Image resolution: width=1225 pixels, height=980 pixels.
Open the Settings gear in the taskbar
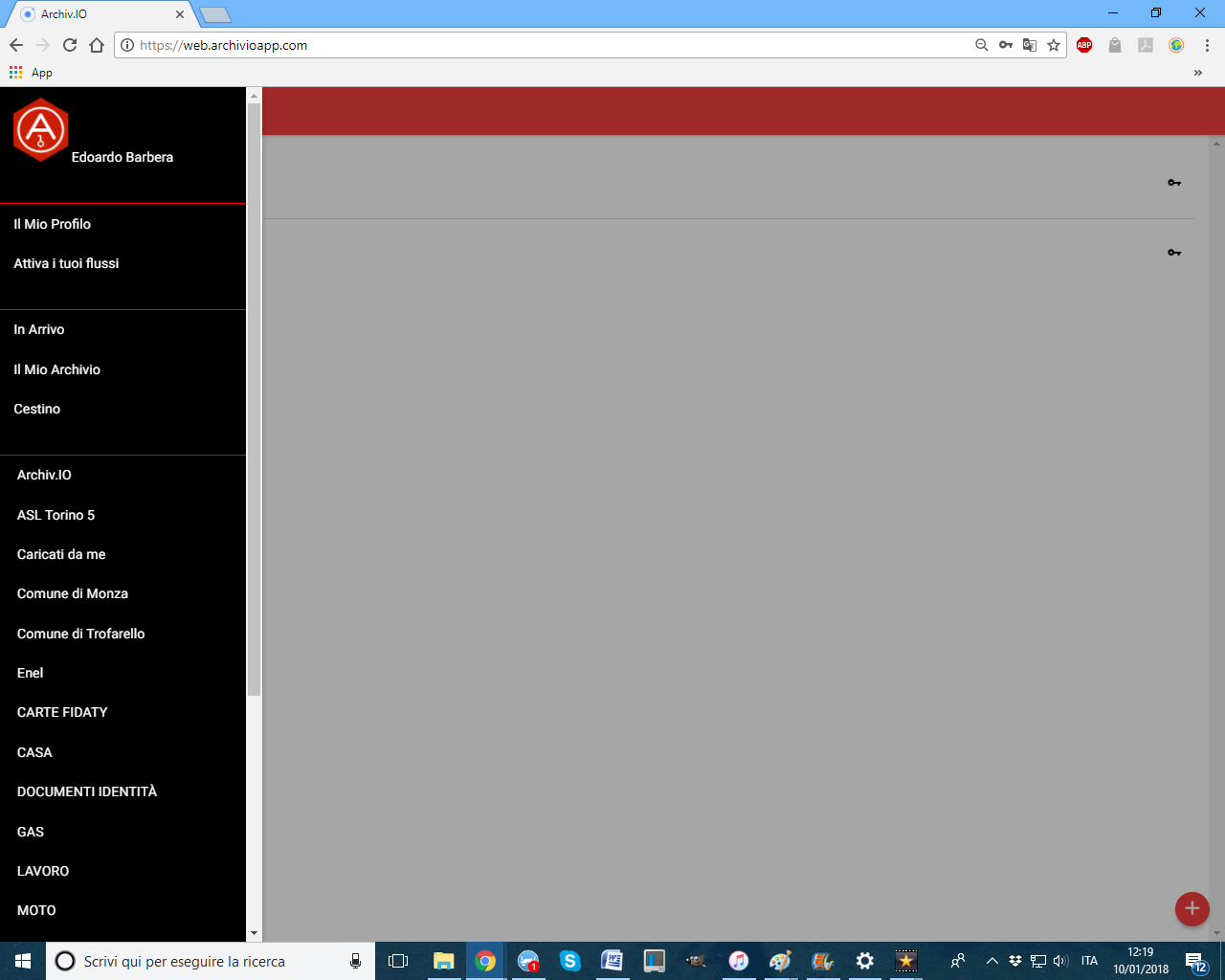pos(864,961)
